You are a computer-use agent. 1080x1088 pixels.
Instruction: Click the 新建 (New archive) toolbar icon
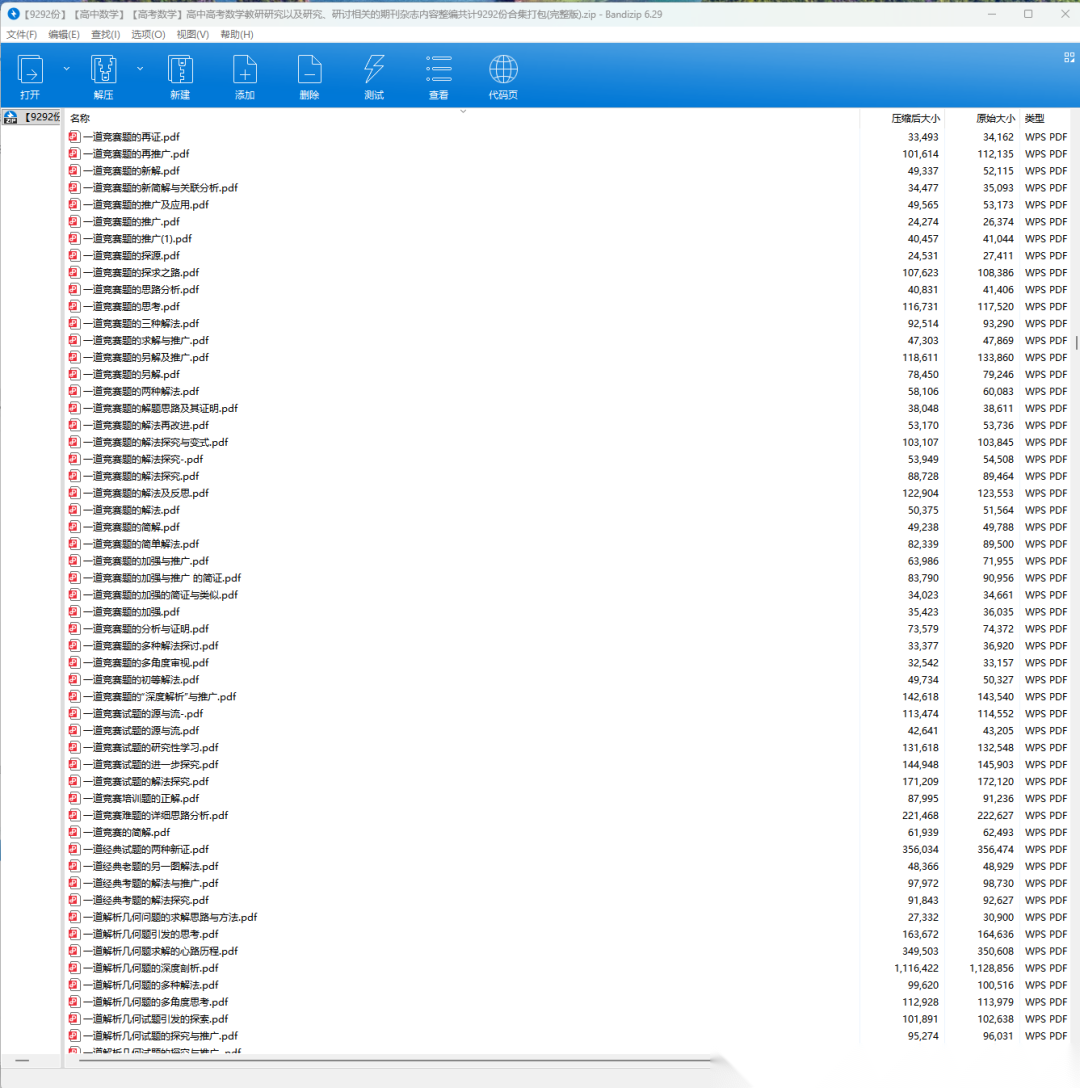tap(180, 76)
